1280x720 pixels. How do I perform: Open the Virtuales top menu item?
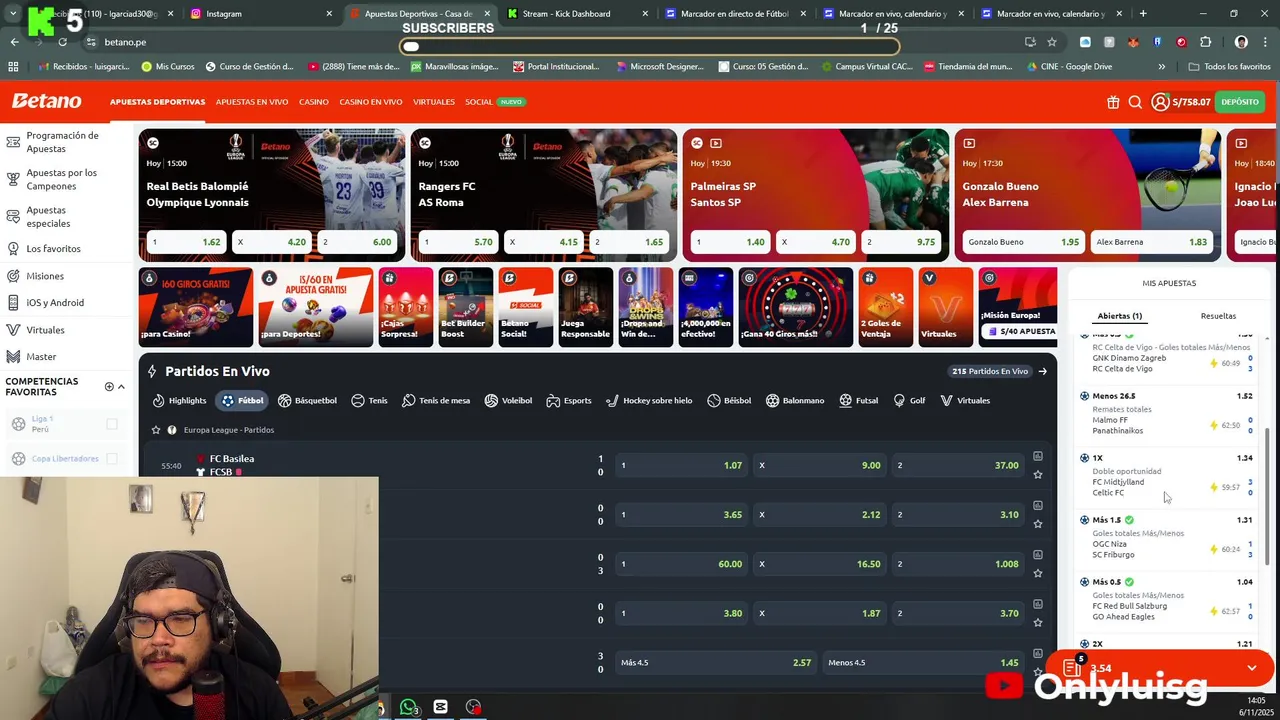pyautogui.click(x=434, y=102)
